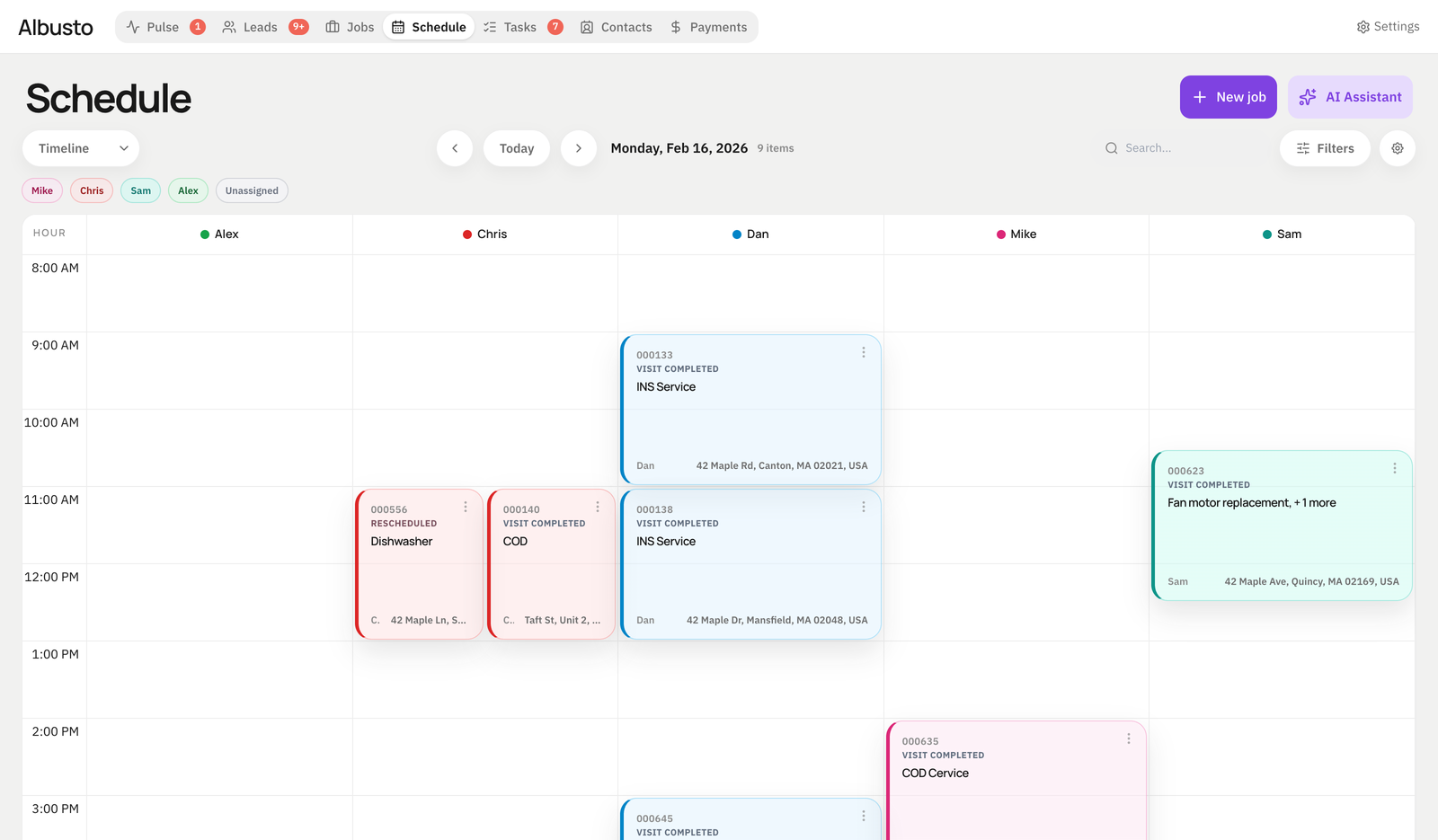
Task: Go to the previous day arrow
Action: pos(455,148)
